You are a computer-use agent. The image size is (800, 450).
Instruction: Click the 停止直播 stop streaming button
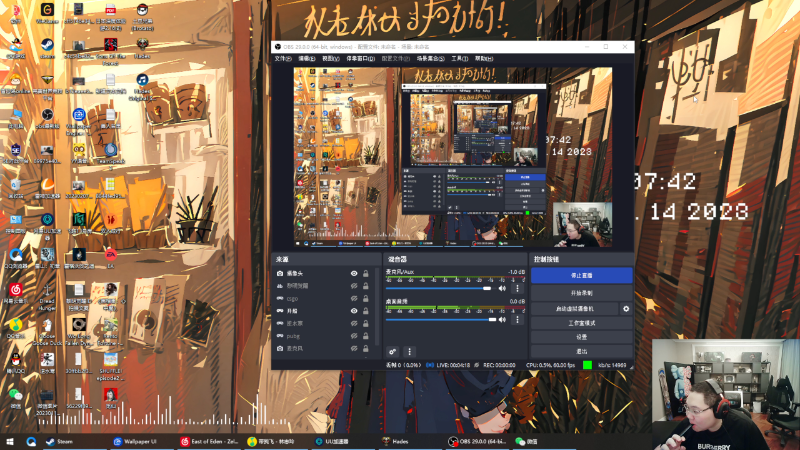click(x=582, y=276)
